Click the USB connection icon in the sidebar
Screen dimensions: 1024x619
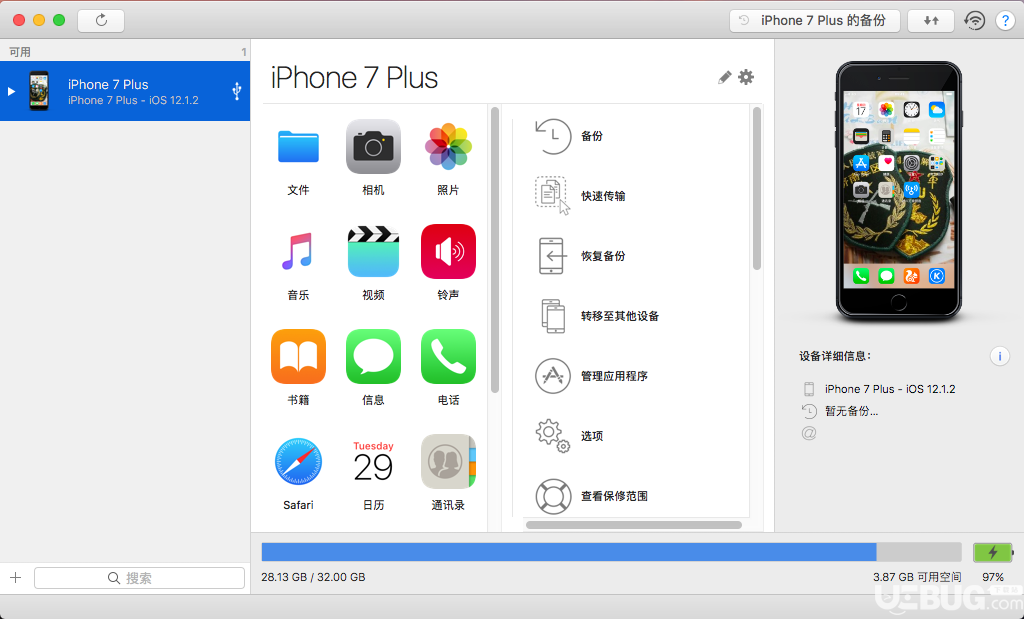[x=236, y=91]
